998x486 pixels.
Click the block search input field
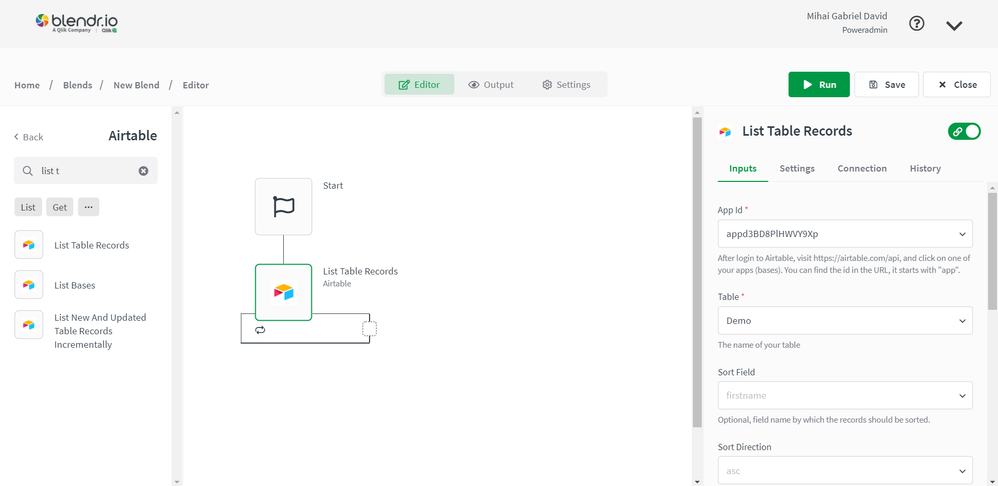coord(86,171)
